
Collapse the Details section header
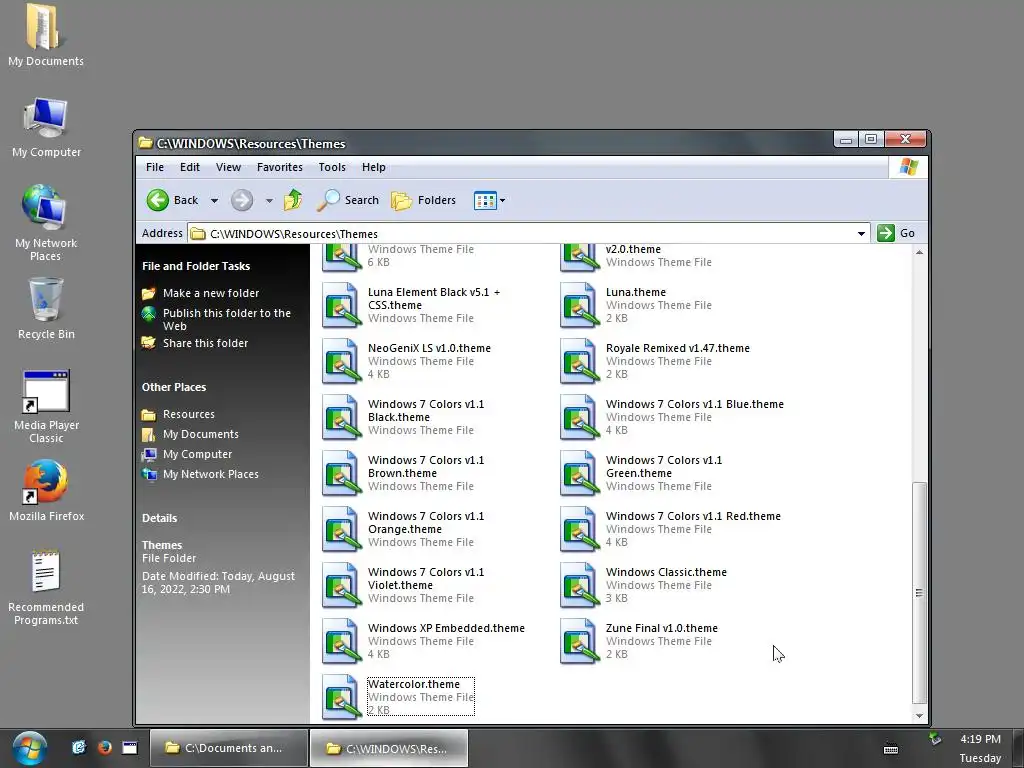tap(159, 518)
